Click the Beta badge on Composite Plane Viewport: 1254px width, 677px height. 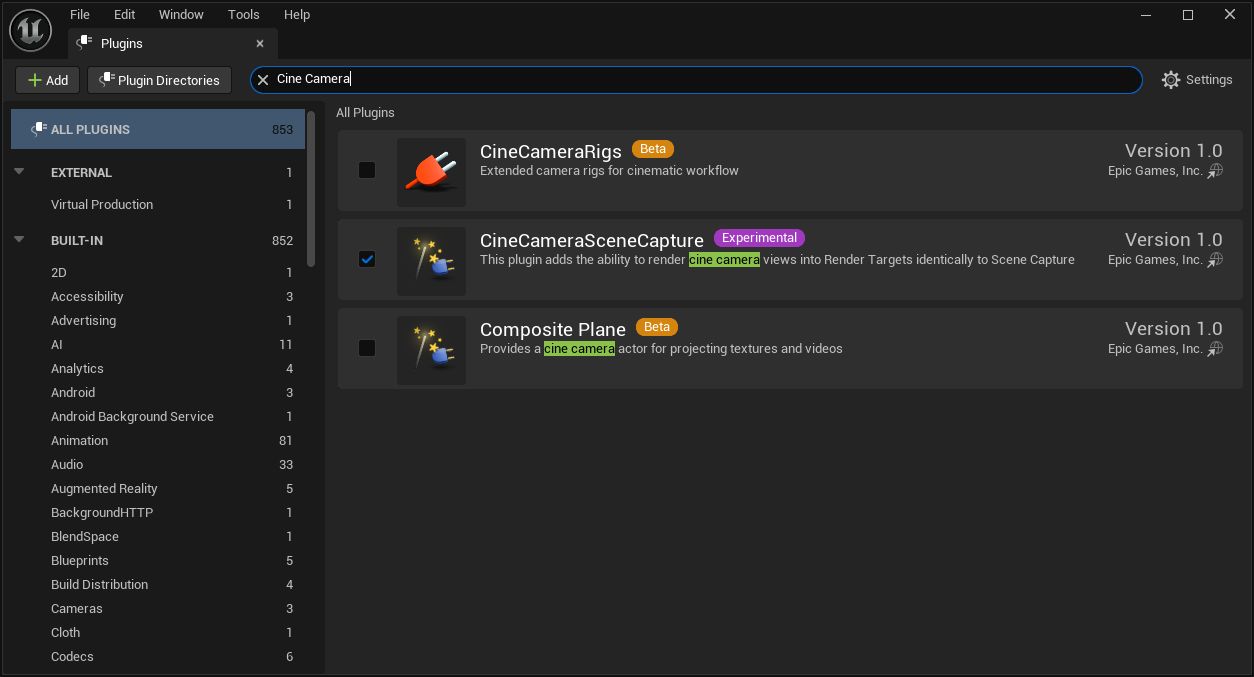657,327
